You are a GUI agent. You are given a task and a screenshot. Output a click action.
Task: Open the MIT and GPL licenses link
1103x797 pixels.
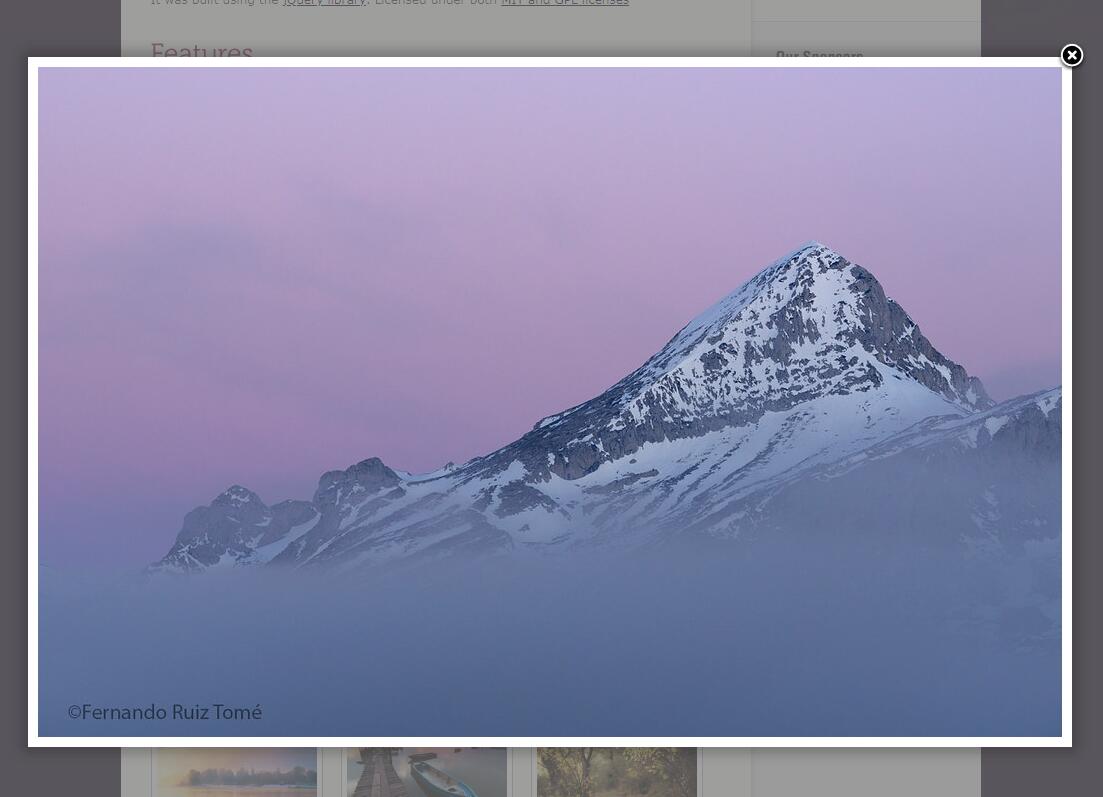pyautogui.click(x=565, y=3)
